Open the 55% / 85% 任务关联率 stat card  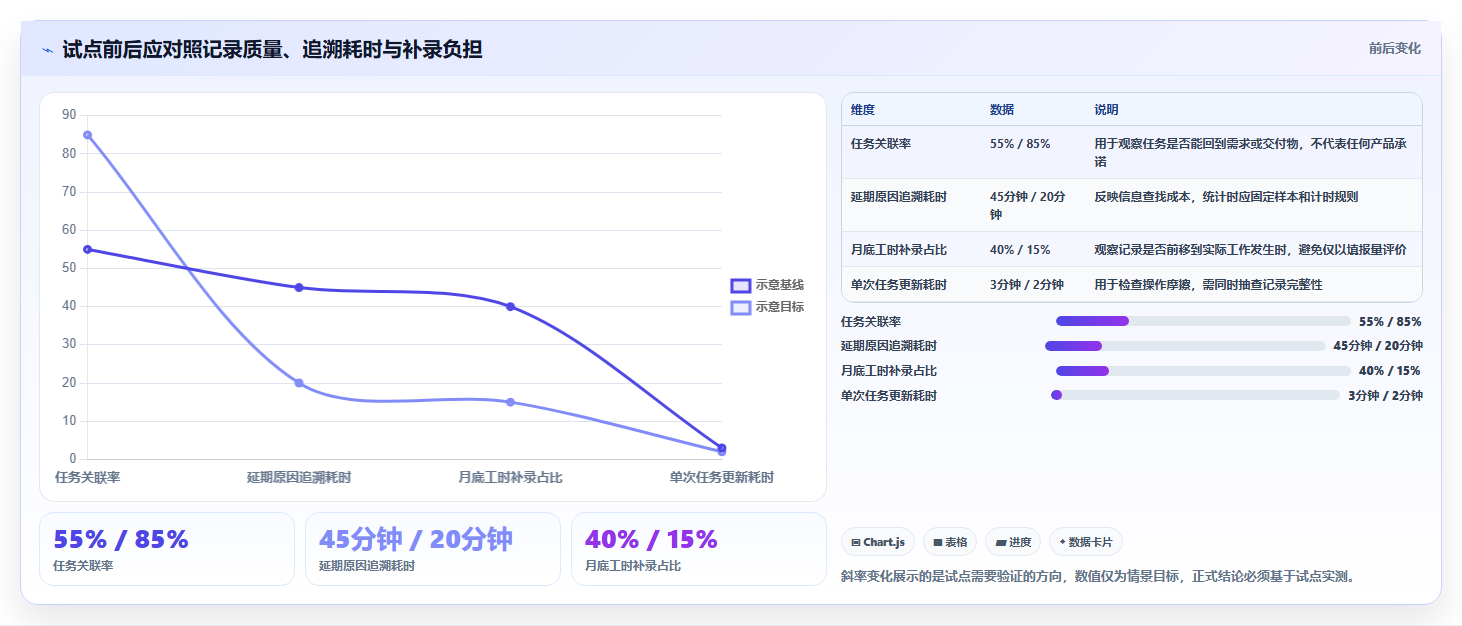tap(167, 549)
